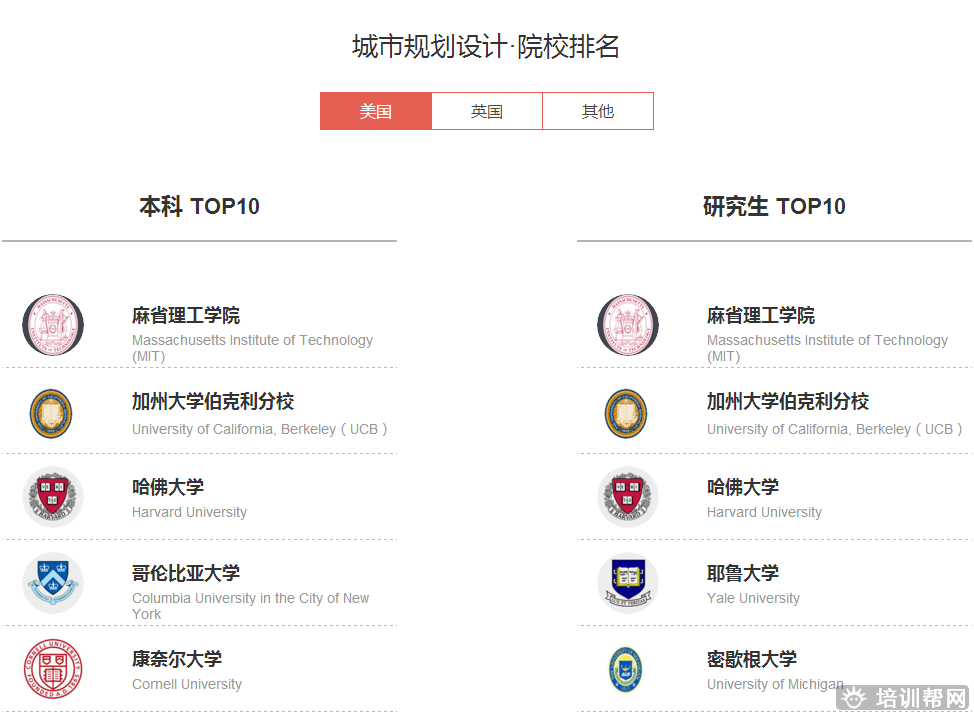Select the 美国 tab
The height and width of the screenshot is (715, 974).
coord(376,111)
